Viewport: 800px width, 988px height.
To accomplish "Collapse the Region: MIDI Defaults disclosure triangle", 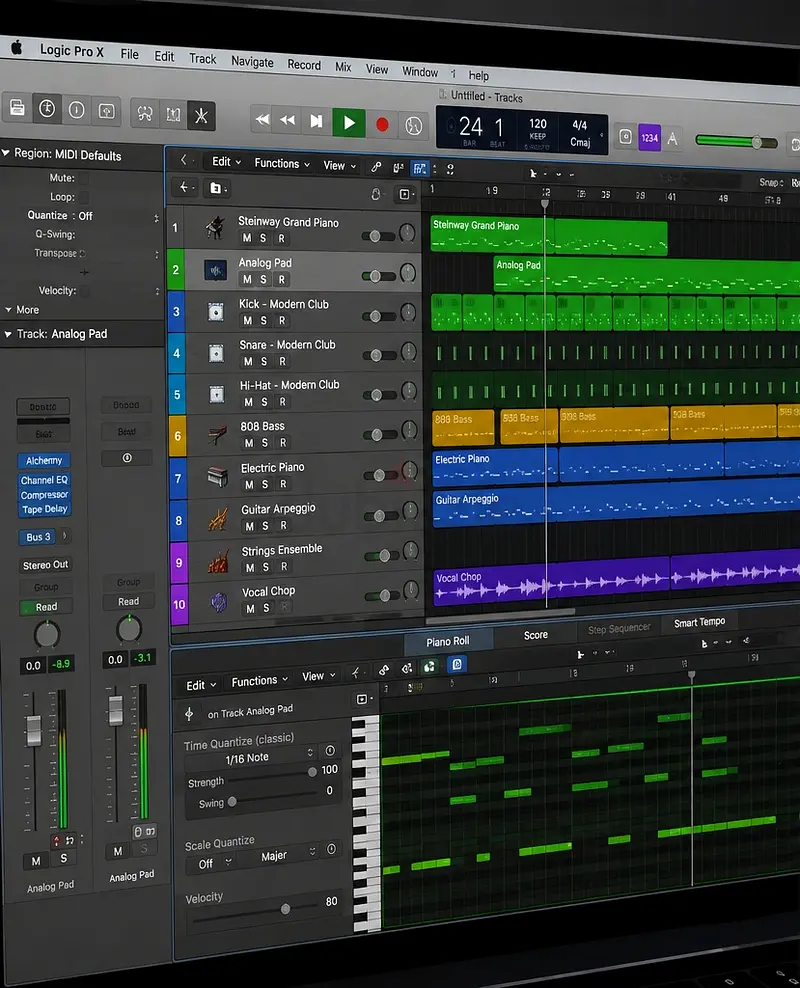I will tap(6, 152).
